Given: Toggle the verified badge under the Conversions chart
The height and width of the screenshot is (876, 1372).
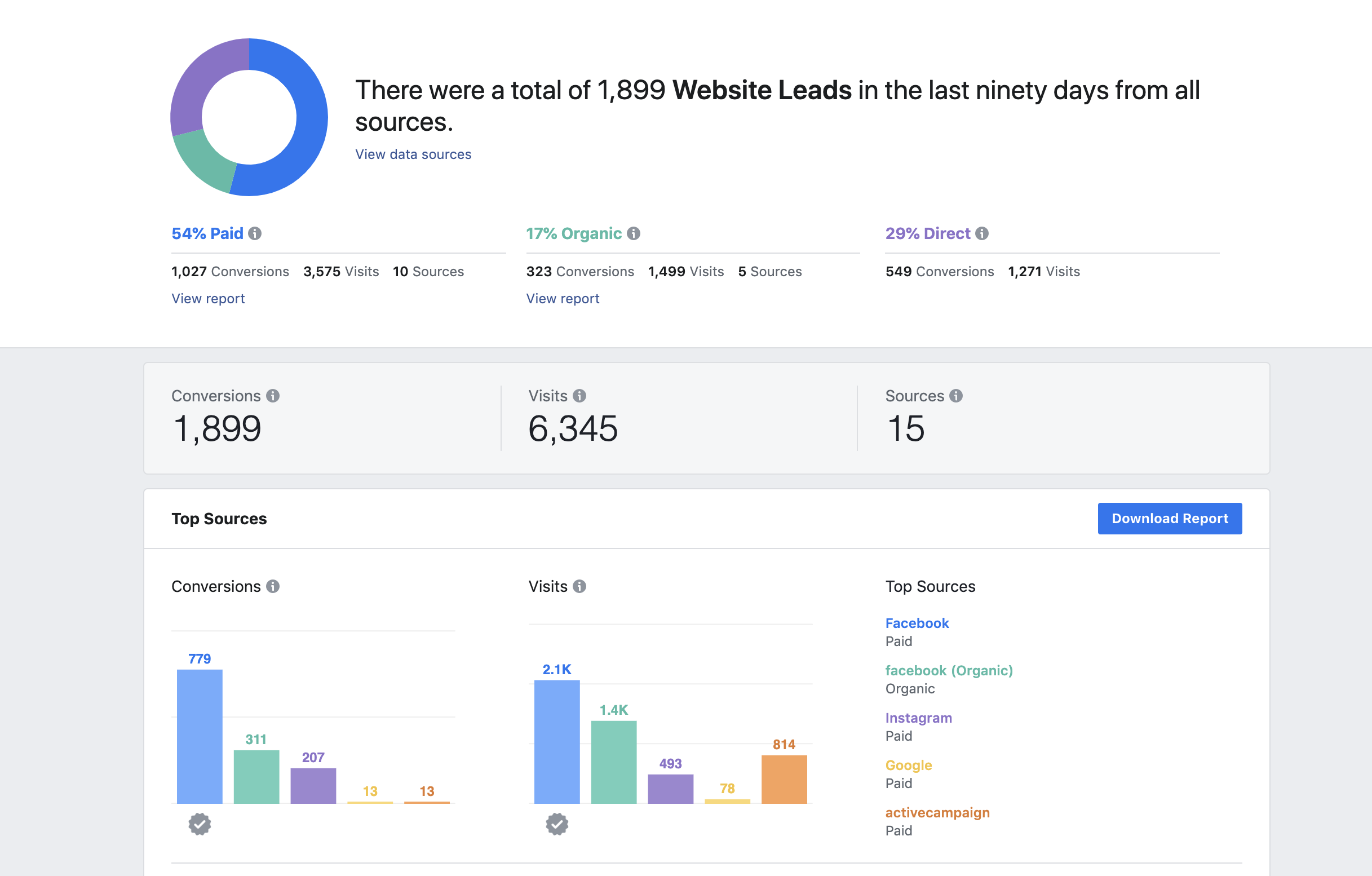Looking at the screenshot, I should pos(200,824).
